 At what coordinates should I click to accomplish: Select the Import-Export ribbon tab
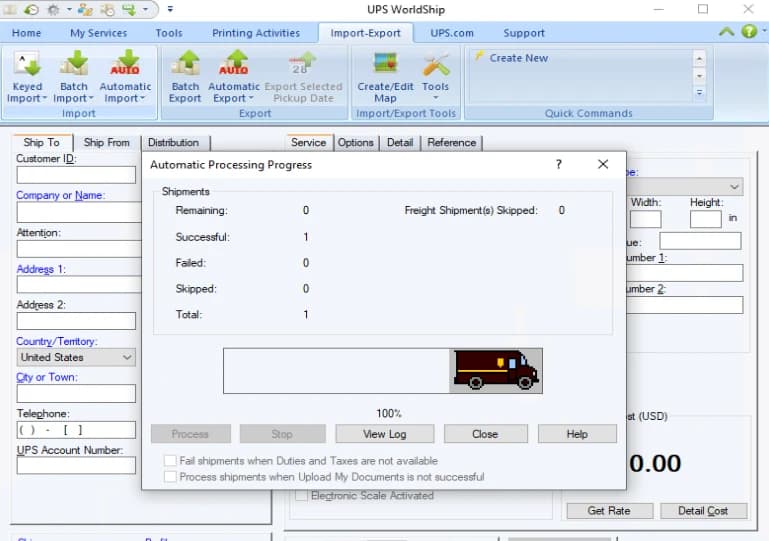[x=365, y=33]
